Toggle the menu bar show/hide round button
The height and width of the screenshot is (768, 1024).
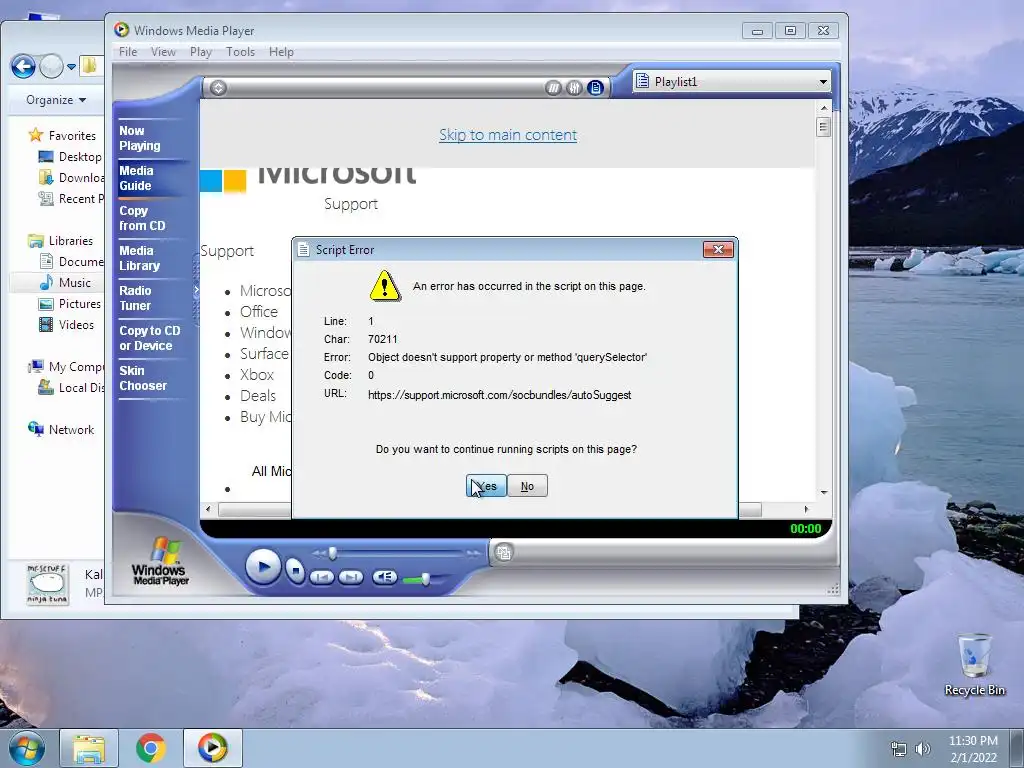coord(218,88)
